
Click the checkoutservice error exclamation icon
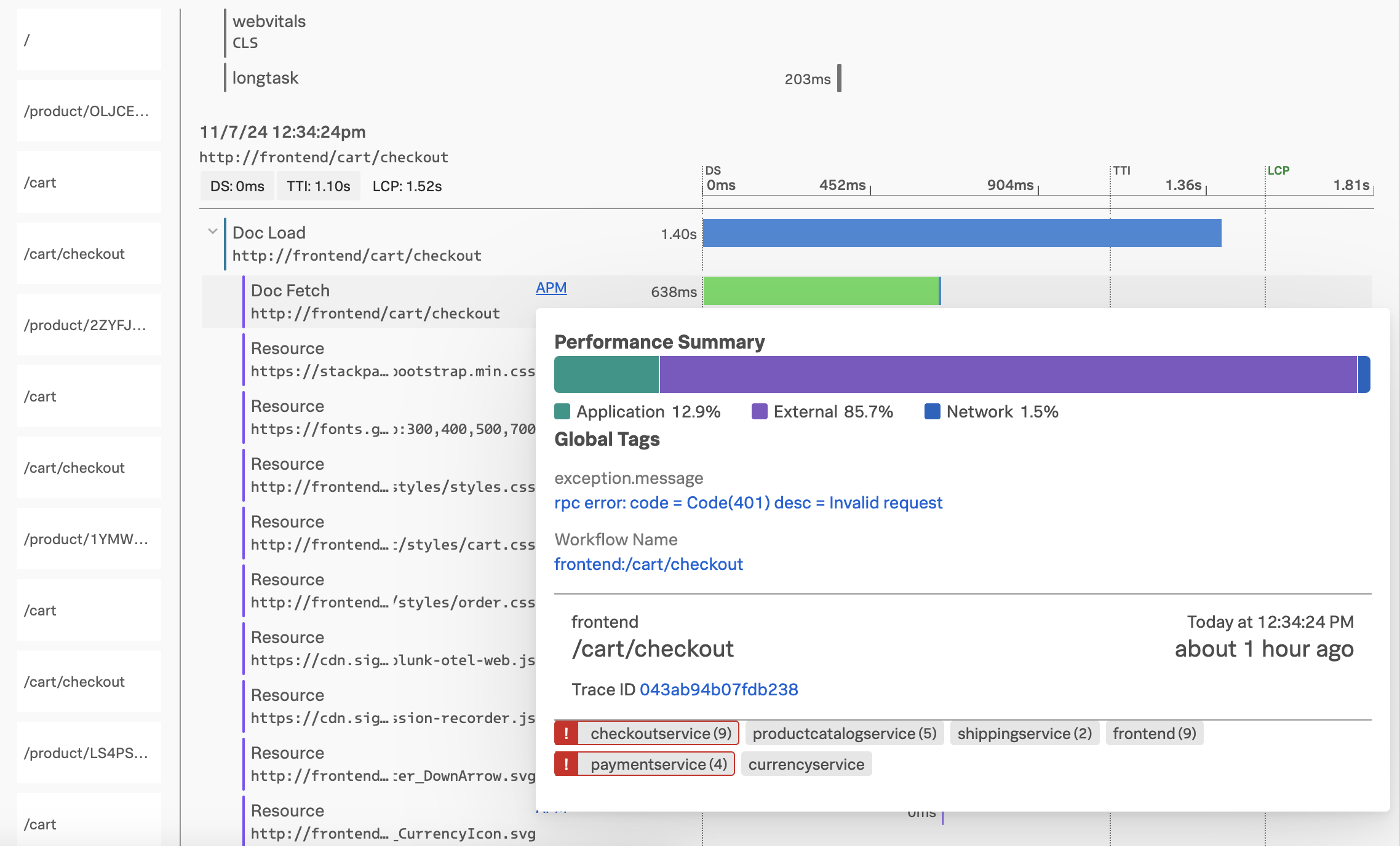tap(566, 733)
